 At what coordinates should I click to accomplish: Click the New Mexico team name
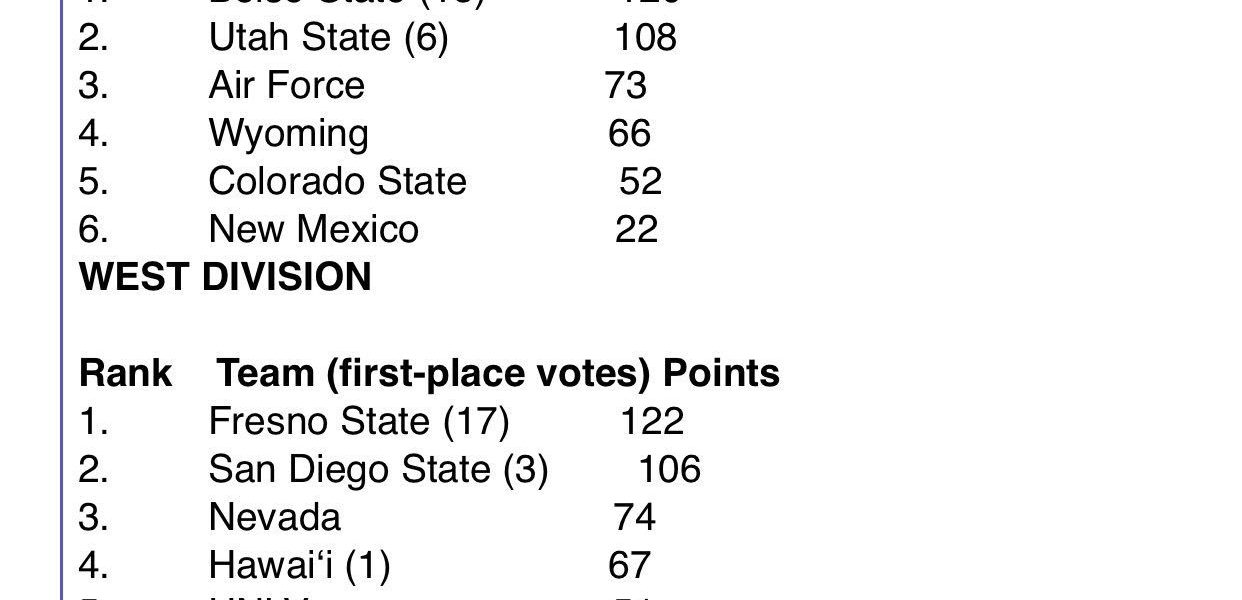313,230
